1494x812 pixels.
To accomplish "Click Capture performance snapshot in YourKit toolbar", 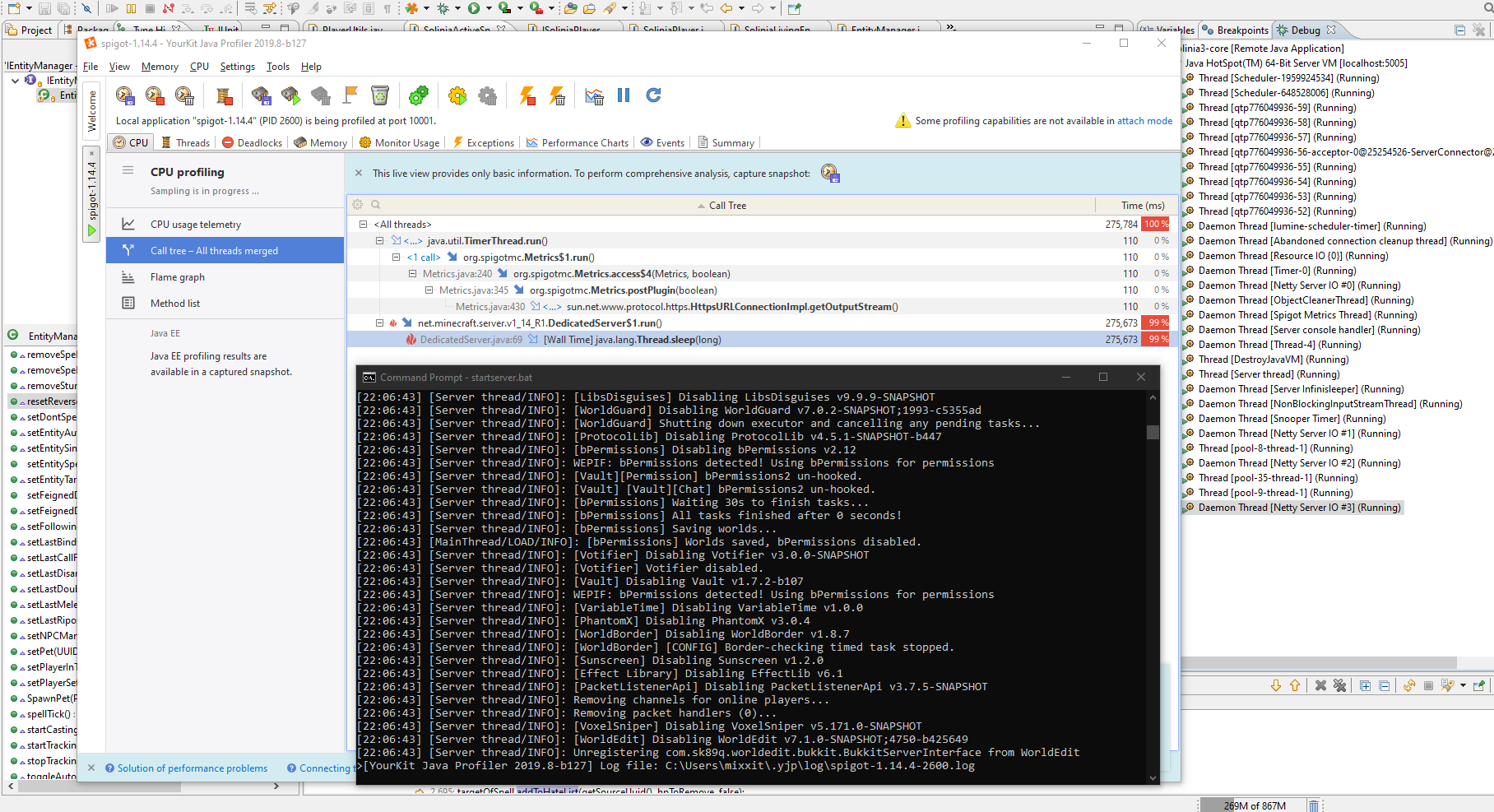I will click(x=125, y=95).
